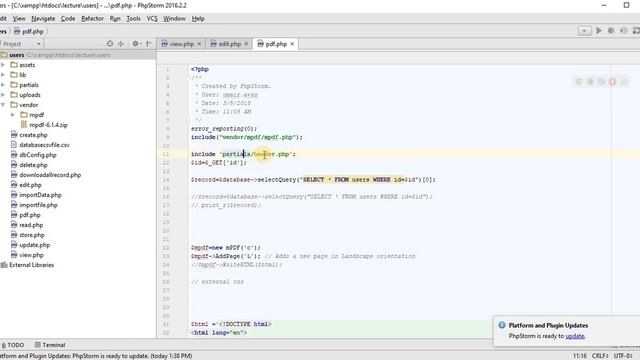The image size is (640, 360).
Task: Open the Navigate menu
Action: pos(43,19)
